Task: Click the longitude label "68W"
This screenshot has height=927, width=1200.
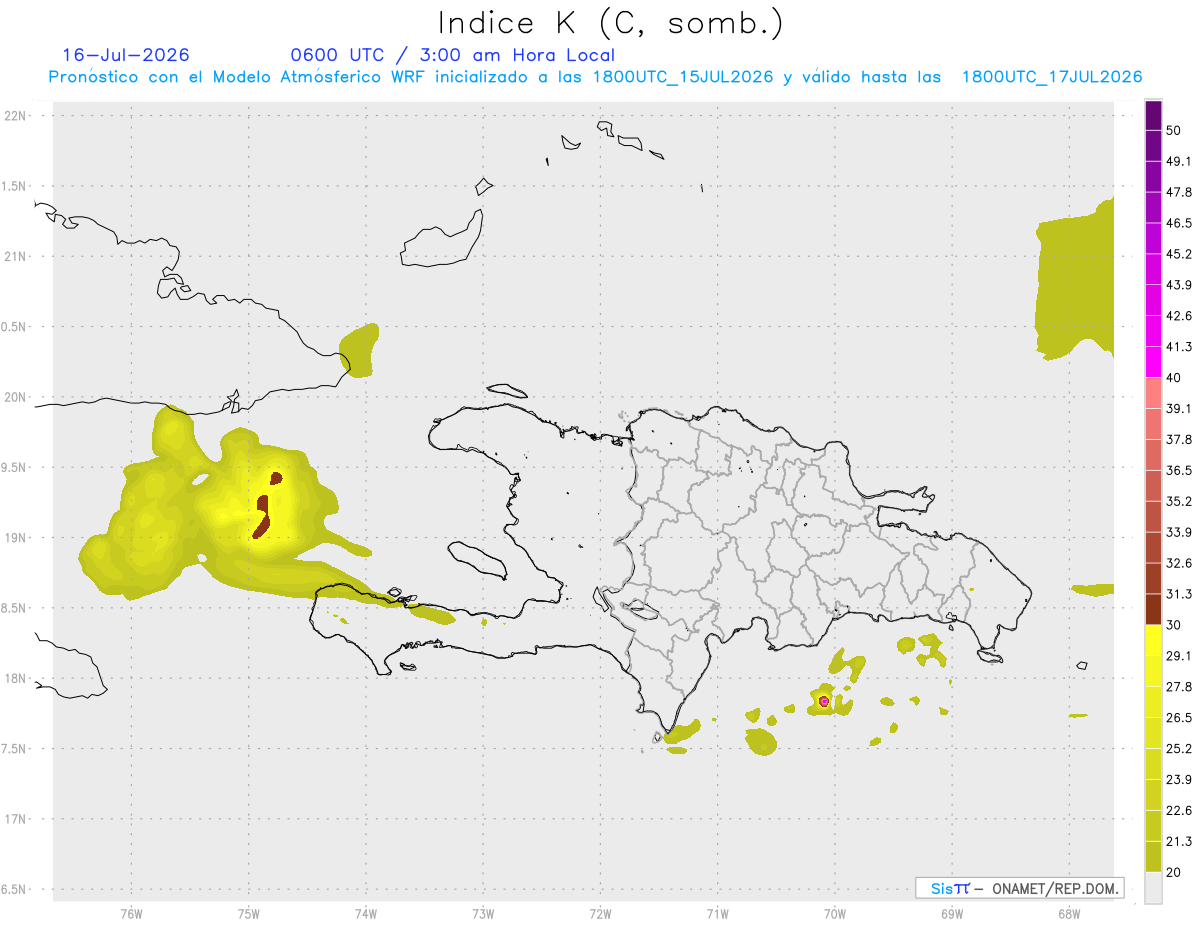Action: coord(1068,915)
